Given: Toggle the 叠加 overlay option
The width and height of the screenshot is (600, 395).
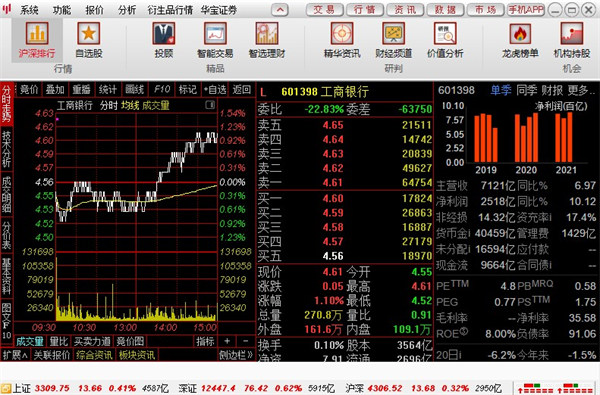Looking at the screenshot, I should coord(55,90).
